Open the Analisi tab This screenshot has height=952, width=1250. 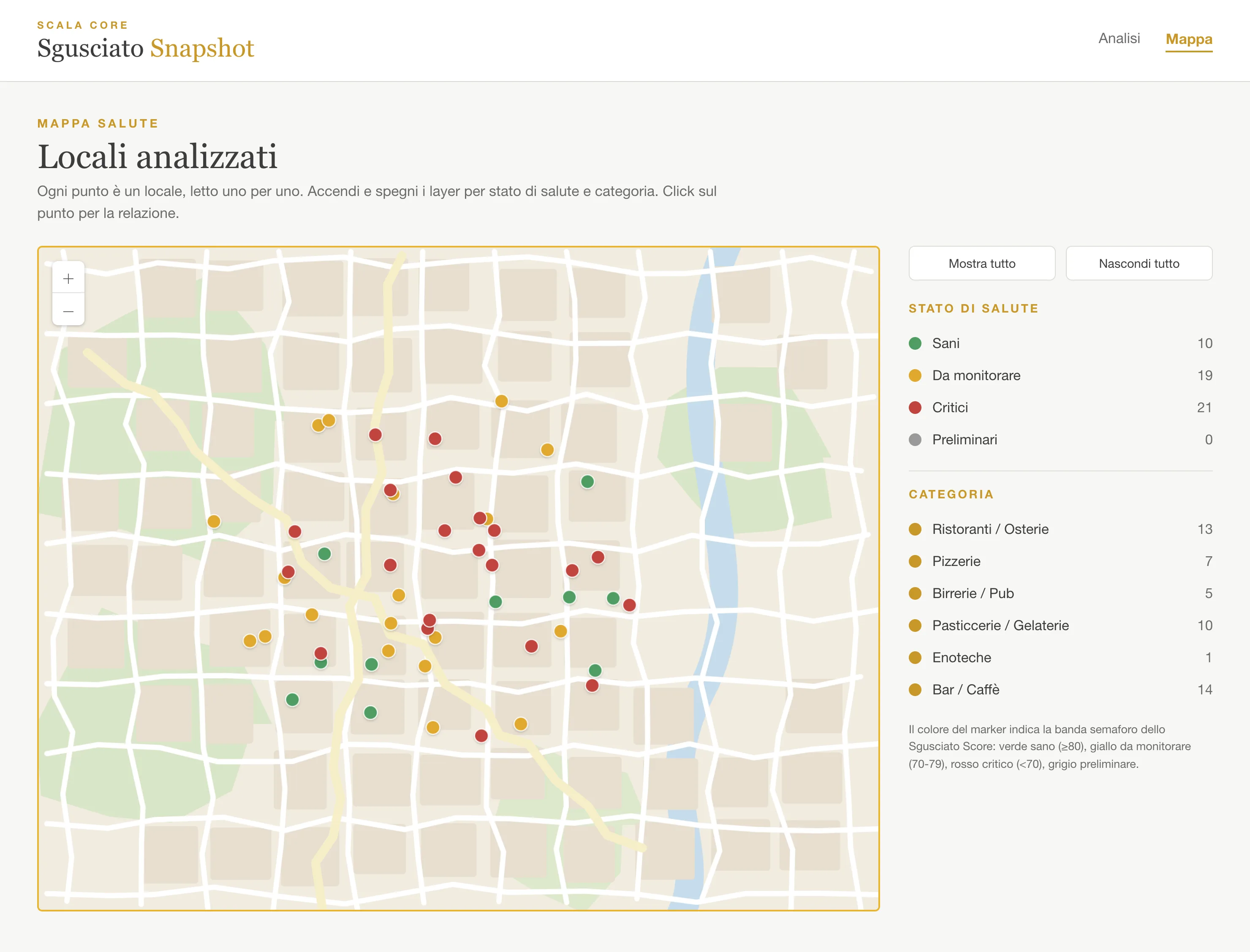pyautogui.click(x=1119, y=38)
